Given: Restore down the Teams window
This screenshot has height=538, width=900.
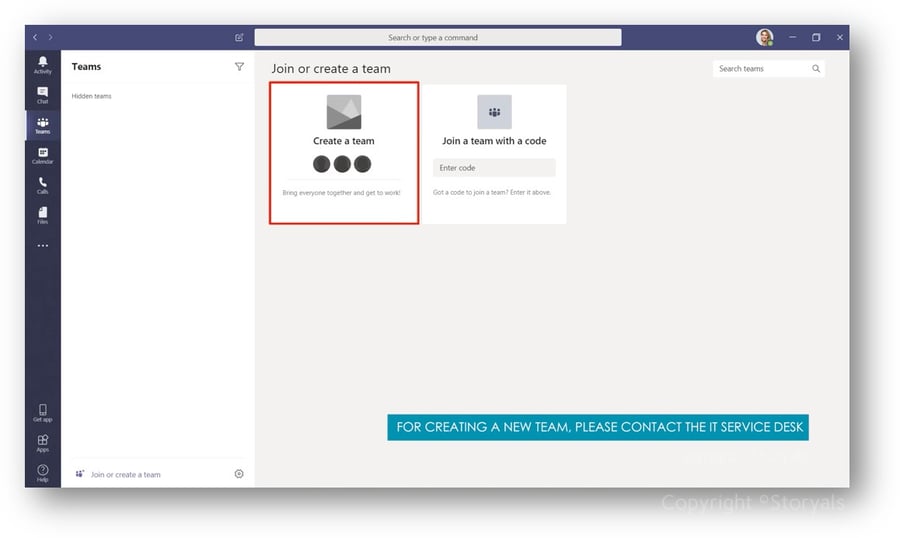Looking at the screenshot, I should 816,37.
